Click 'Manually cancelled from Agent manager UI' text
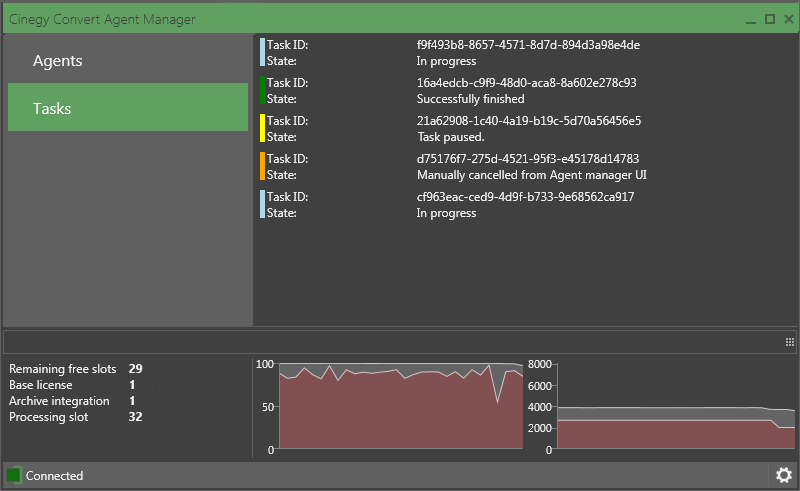The image size is (800, 491). coord(532,175)
